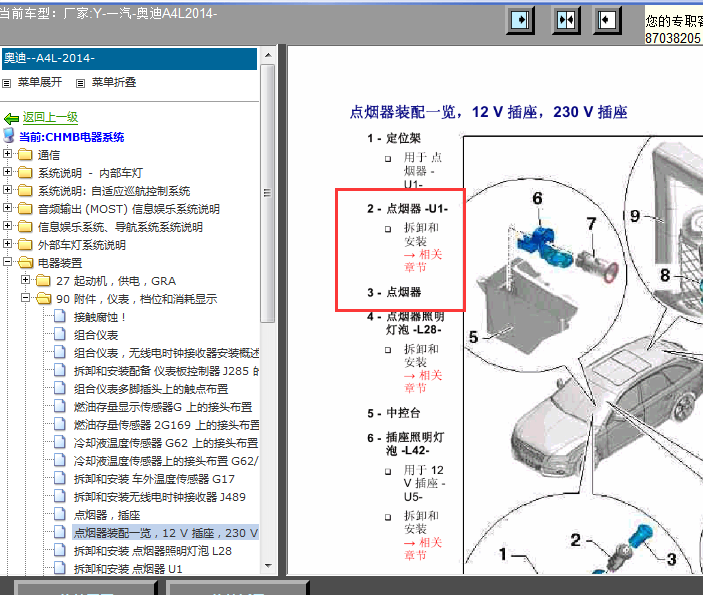
Task: Click the green back arrow icon
Action: [x=11, y=118]
